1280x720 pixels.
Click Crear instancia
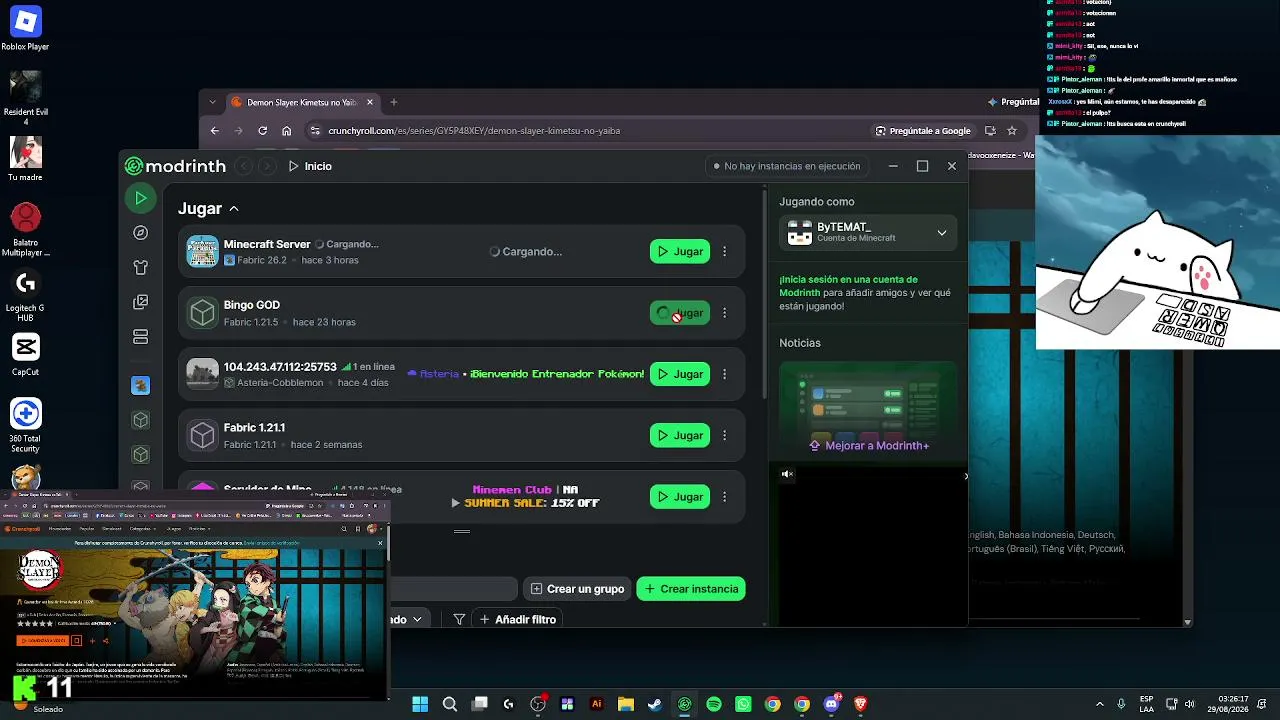[691, 589]
